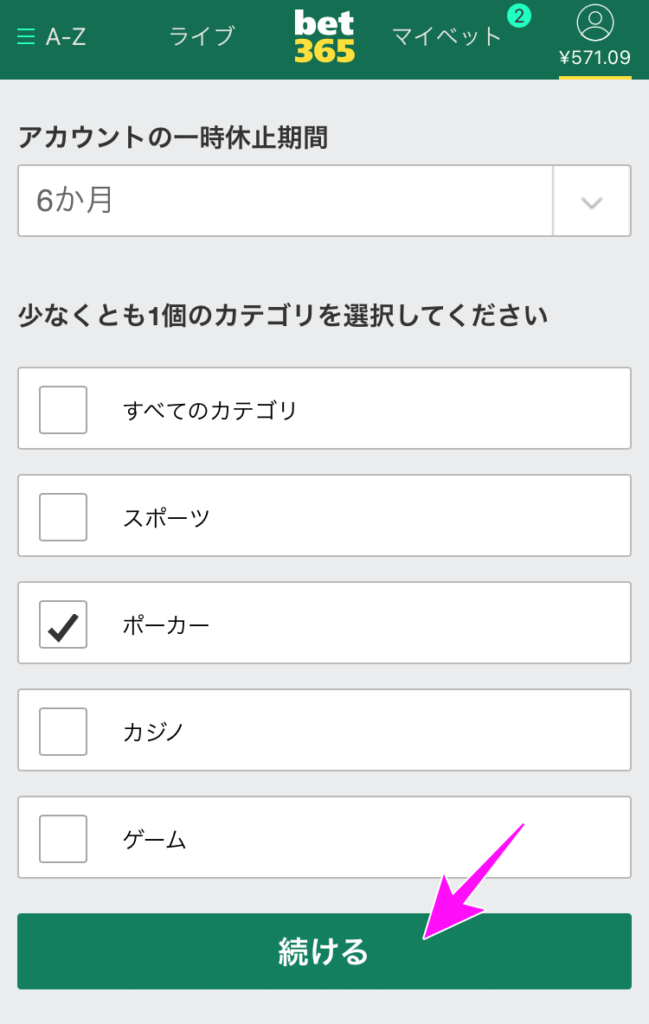Uncheck the ポーカー category
The height and width of the screenshot is (1024, 649).
point(62,624)
